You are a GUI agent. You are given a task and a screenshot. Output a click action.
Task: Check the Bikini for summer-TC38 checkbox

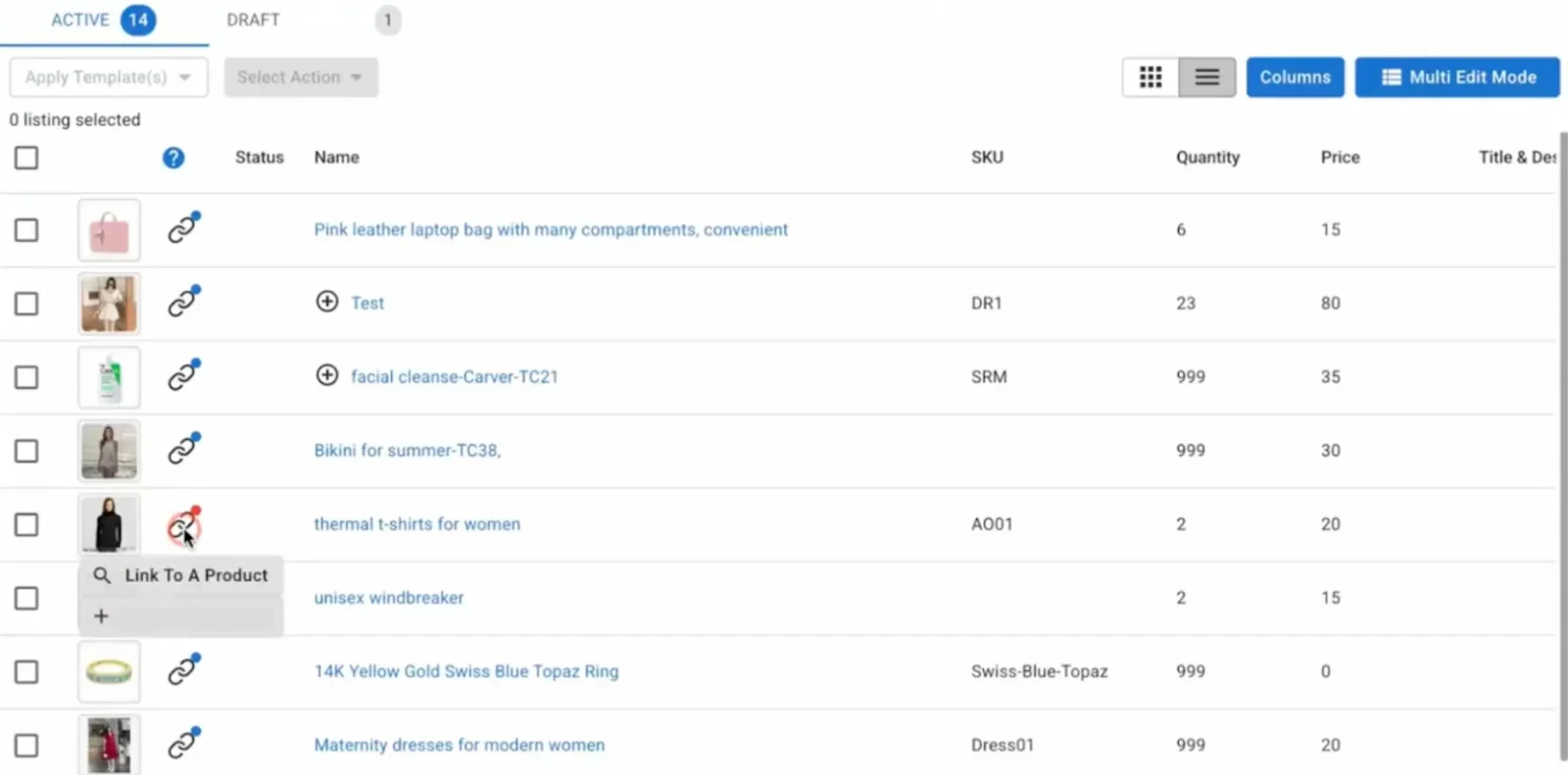click(26, 451)
